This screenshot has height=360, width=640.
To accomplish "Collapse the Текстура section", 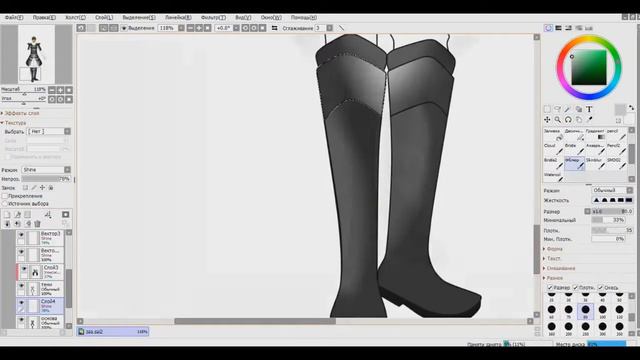I will point(14,122).
